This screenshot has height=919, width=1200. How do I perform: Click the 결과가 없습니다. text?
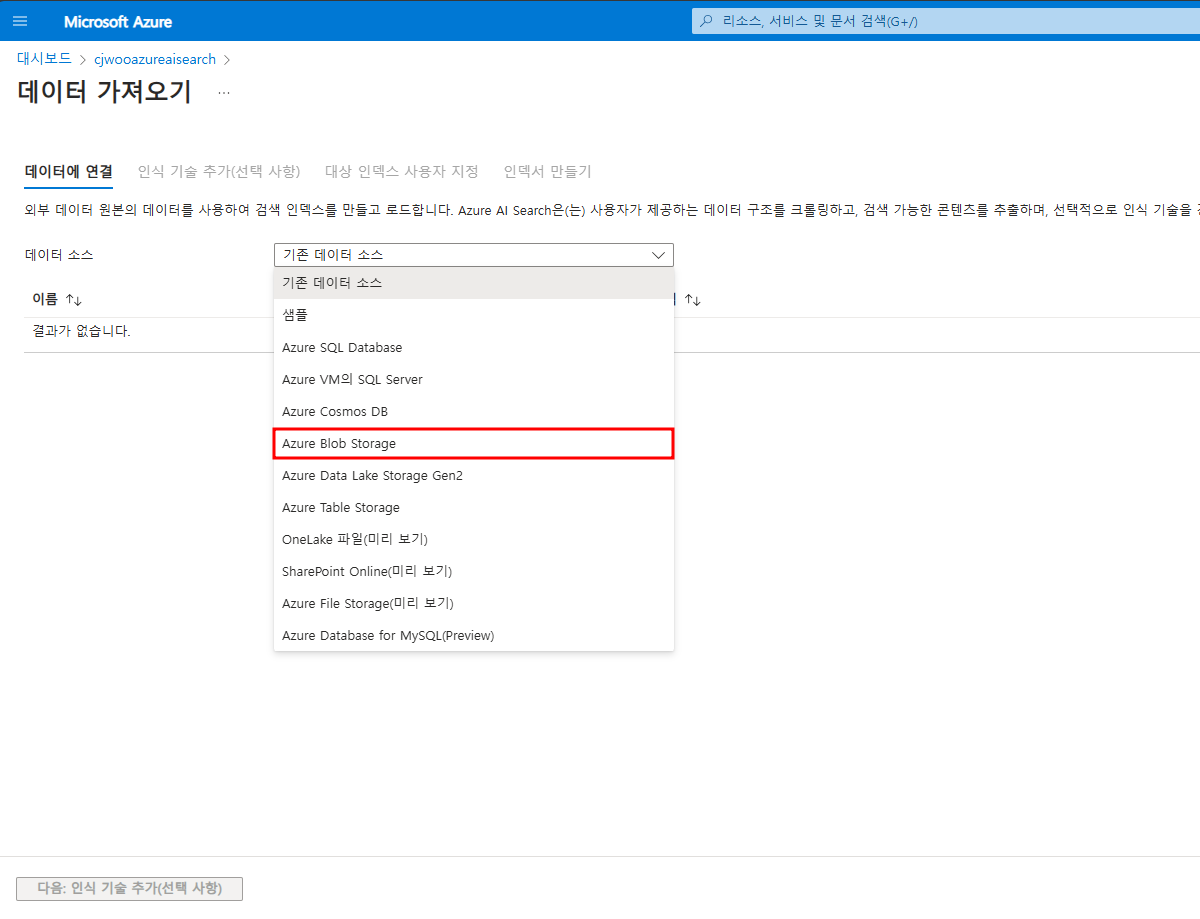81,331
